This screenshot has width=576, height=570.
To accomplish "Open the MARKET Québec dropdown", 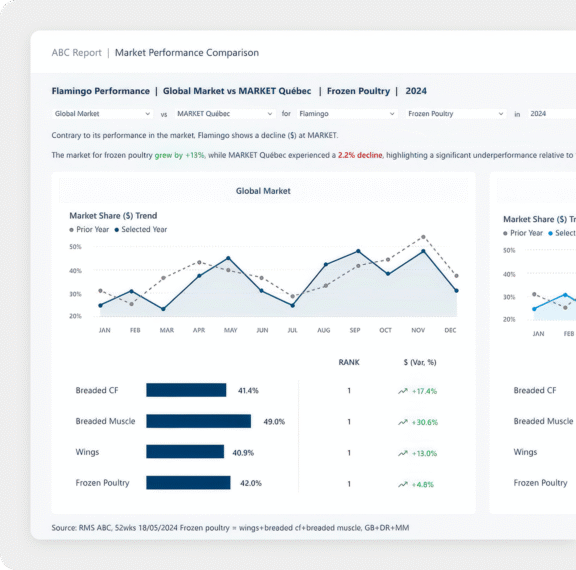I will (225, 114).
